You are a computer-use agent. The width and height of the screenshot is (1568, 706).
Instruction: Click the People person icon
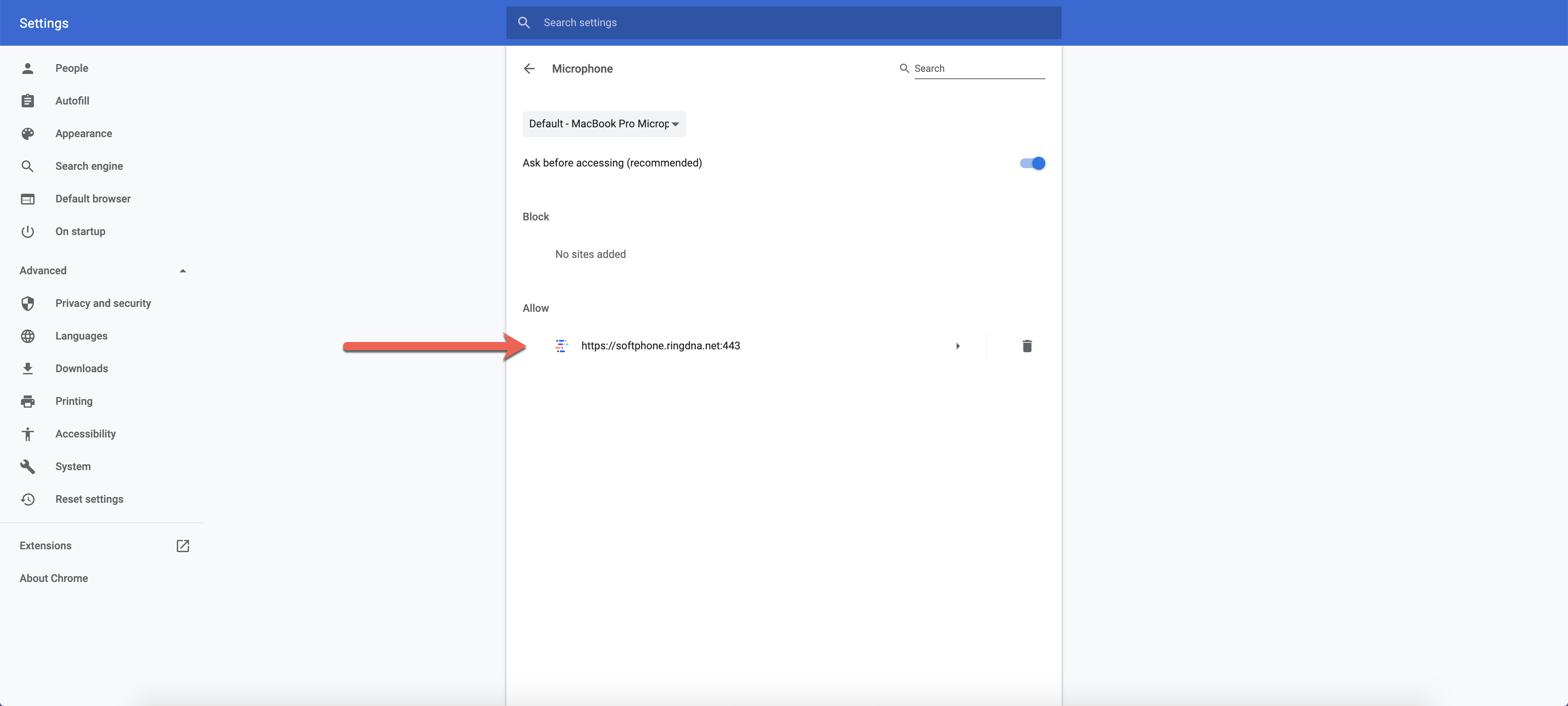pyautogui.click(x=27, y=68)
